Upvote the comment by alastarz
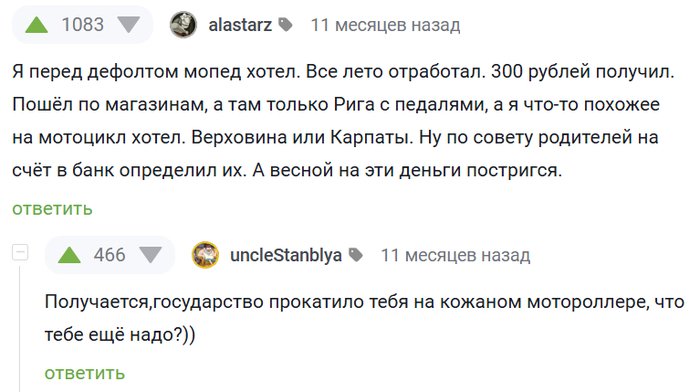The height and width of the screenshot is (392, 700). click(x=37, y=25)
